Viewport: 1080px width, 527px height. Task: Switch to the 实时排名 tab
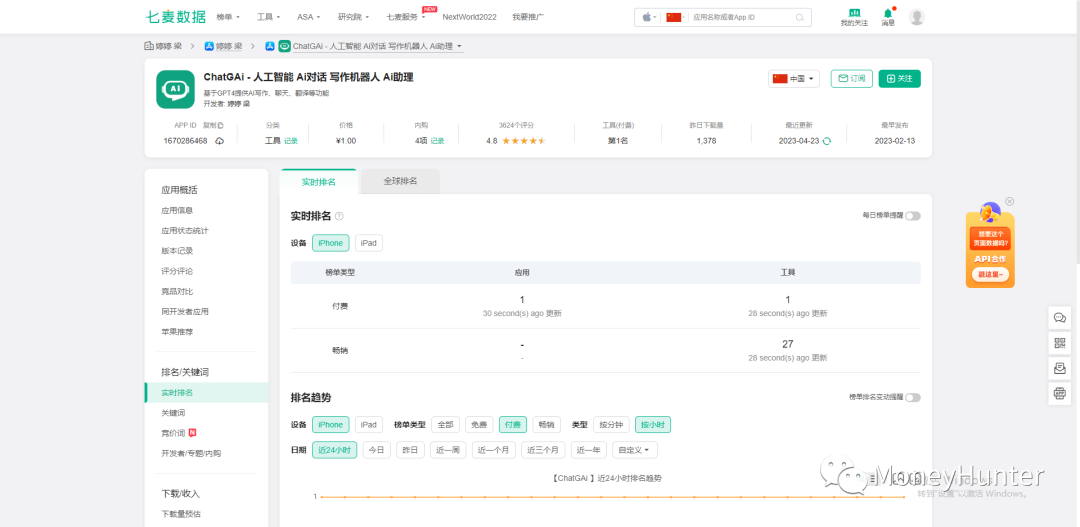(x=319, y=182)
